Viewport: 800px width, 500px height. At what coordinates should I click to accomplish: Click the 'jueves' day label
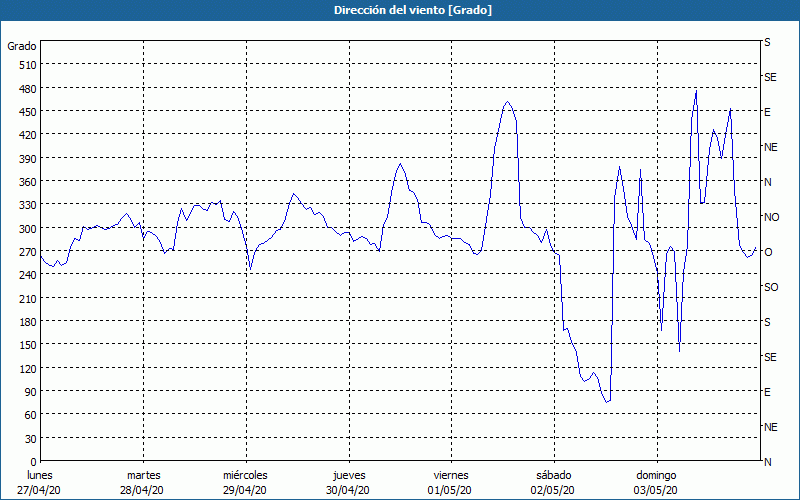click(x=349, y=476)
